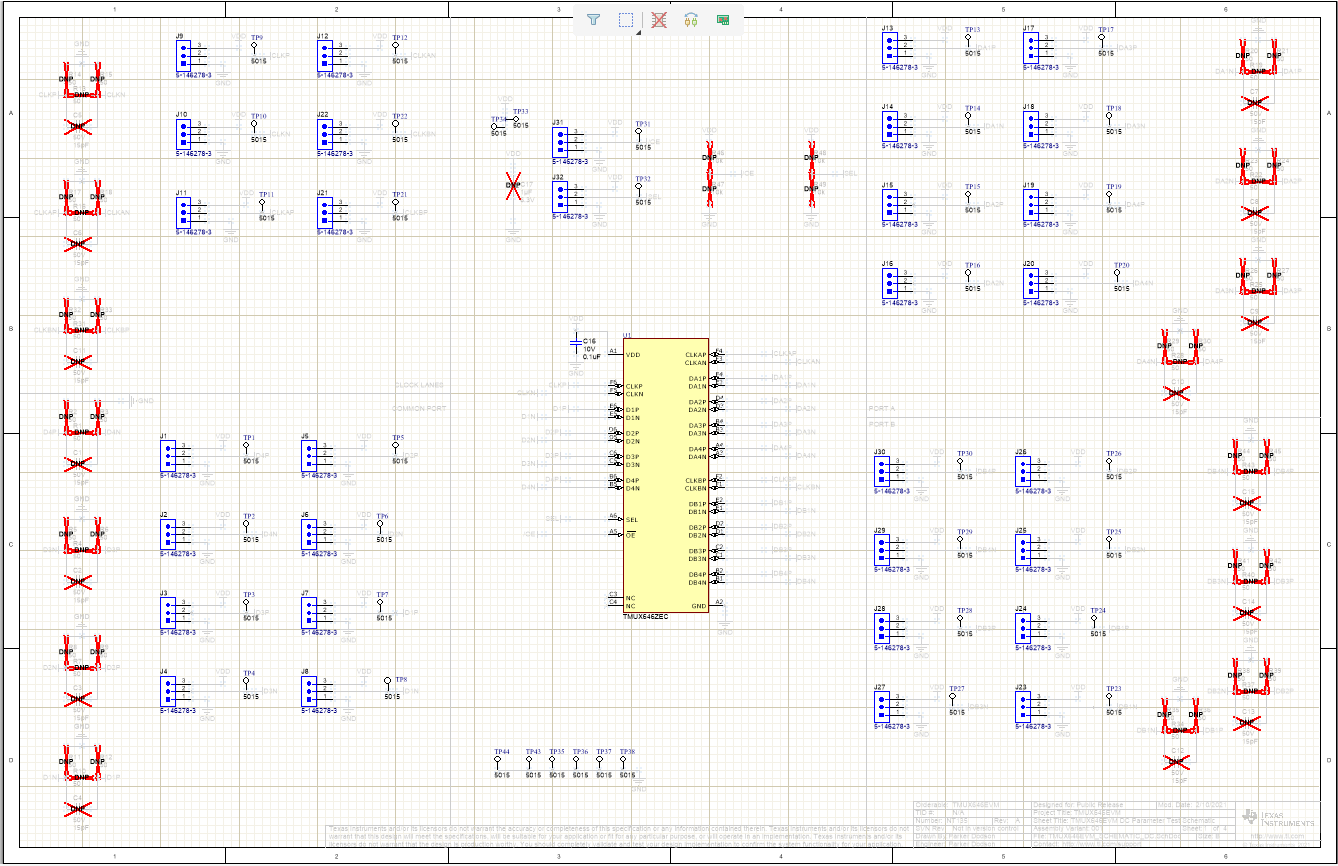Screen dimensions: 1338x866
Task: Select the cross-probe connector toolbar icon
Action: 691,20
